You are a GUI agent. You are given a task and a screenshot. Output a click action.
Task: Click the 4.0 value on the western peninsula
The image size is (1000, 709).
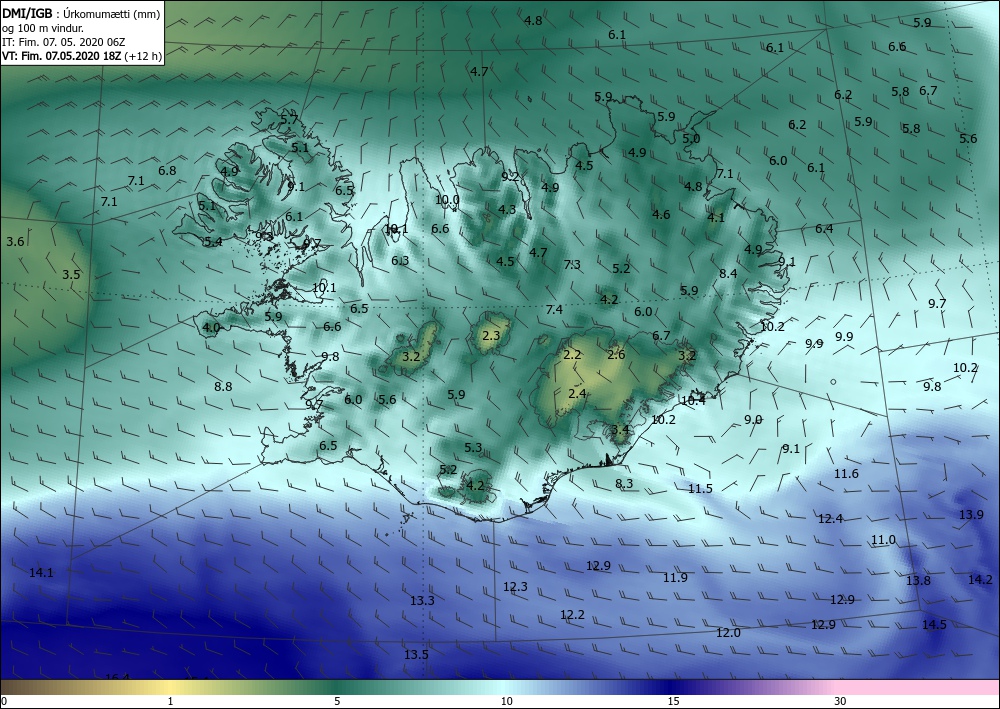pyautogui.click(x=211, y=328)
